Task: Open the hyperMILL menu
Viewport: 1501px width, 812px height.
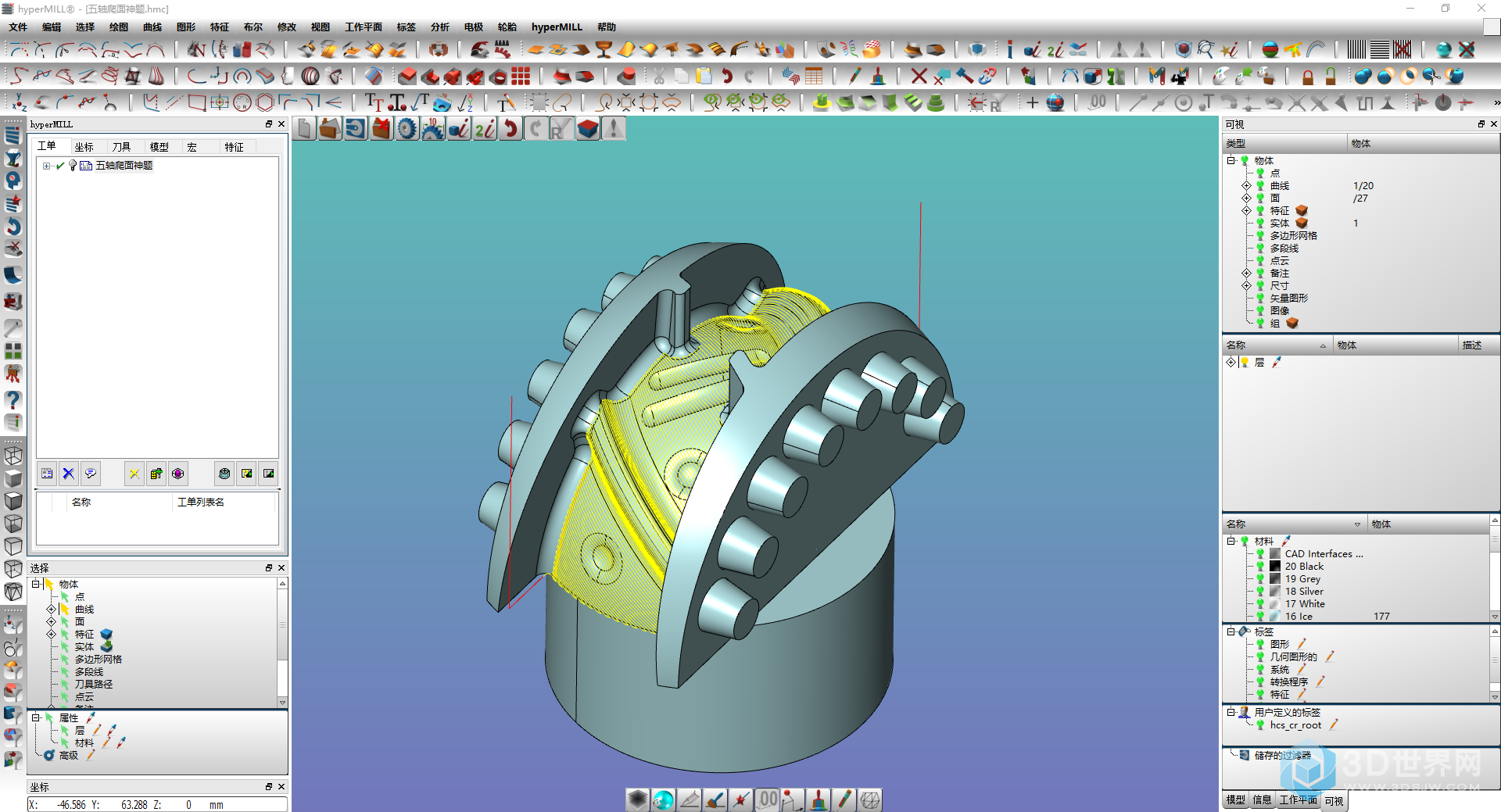Action: [557, 27]
